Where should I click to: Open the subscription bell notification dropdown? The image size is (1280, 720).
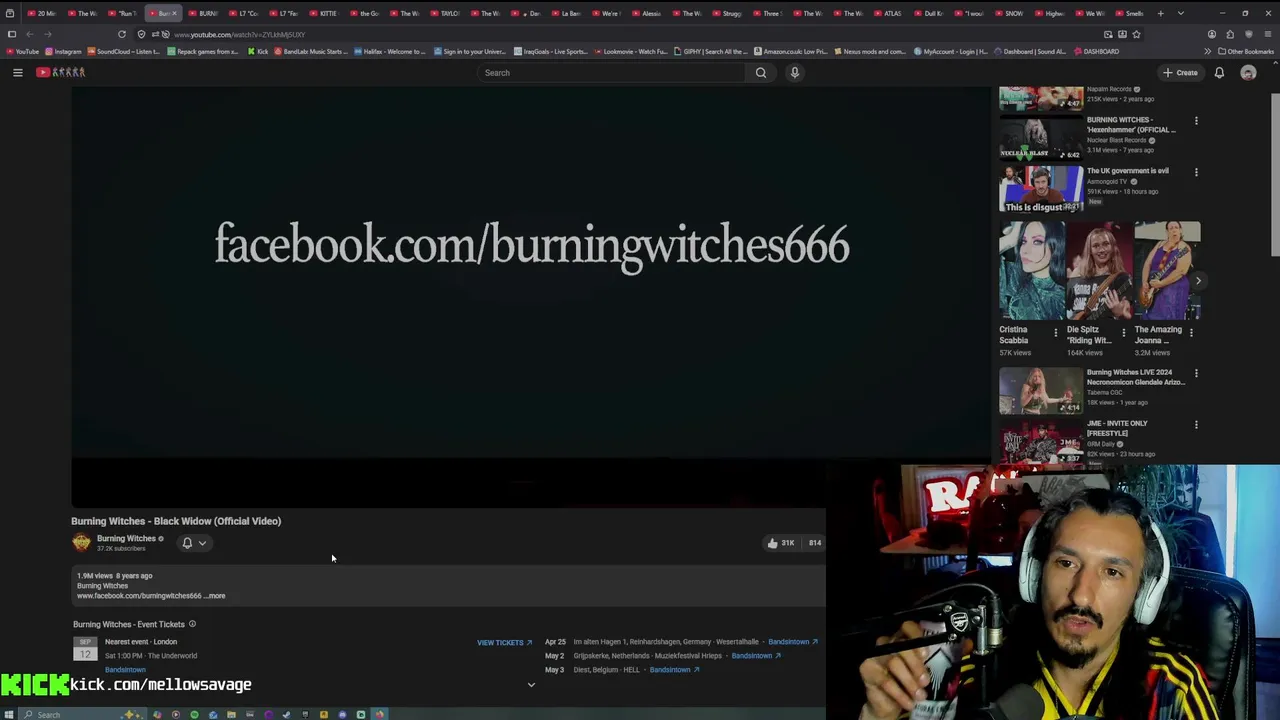194,543
